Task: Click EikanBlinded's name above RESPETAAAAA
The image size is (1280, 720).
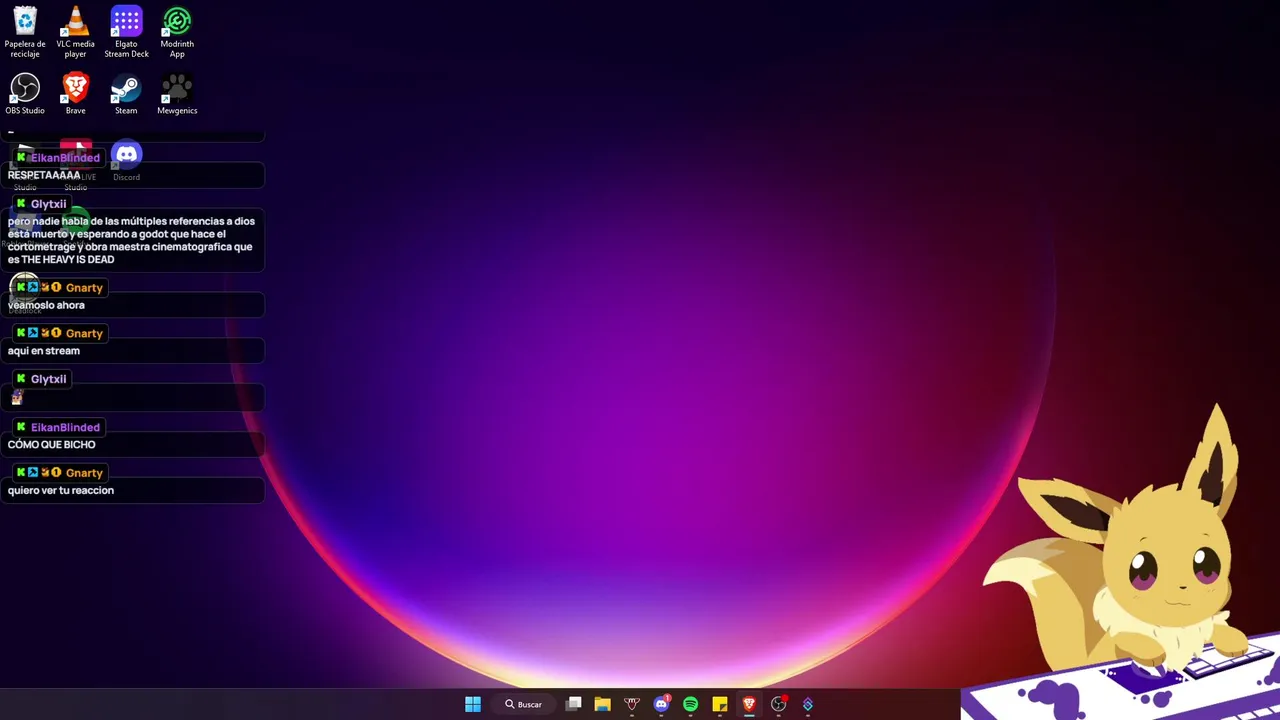Action: 65,158
